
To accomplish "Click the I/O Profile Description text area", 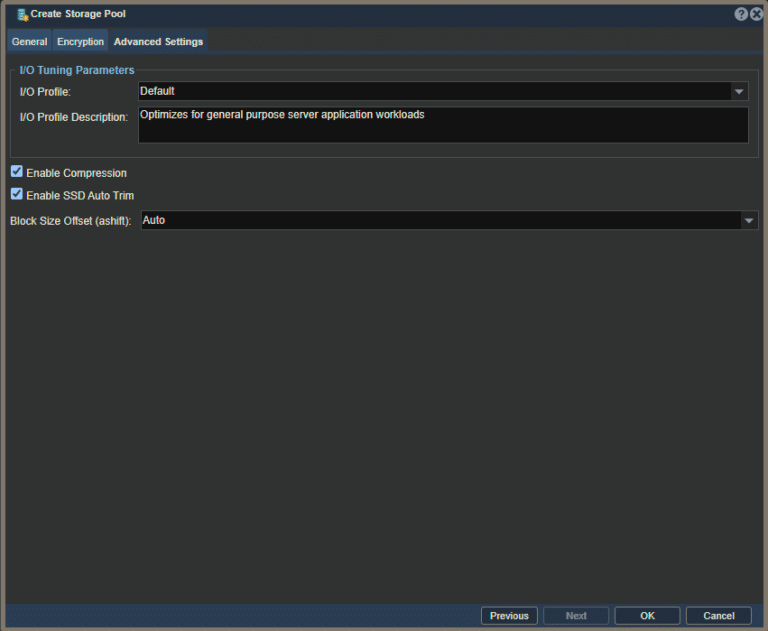I will click(443, 125).
